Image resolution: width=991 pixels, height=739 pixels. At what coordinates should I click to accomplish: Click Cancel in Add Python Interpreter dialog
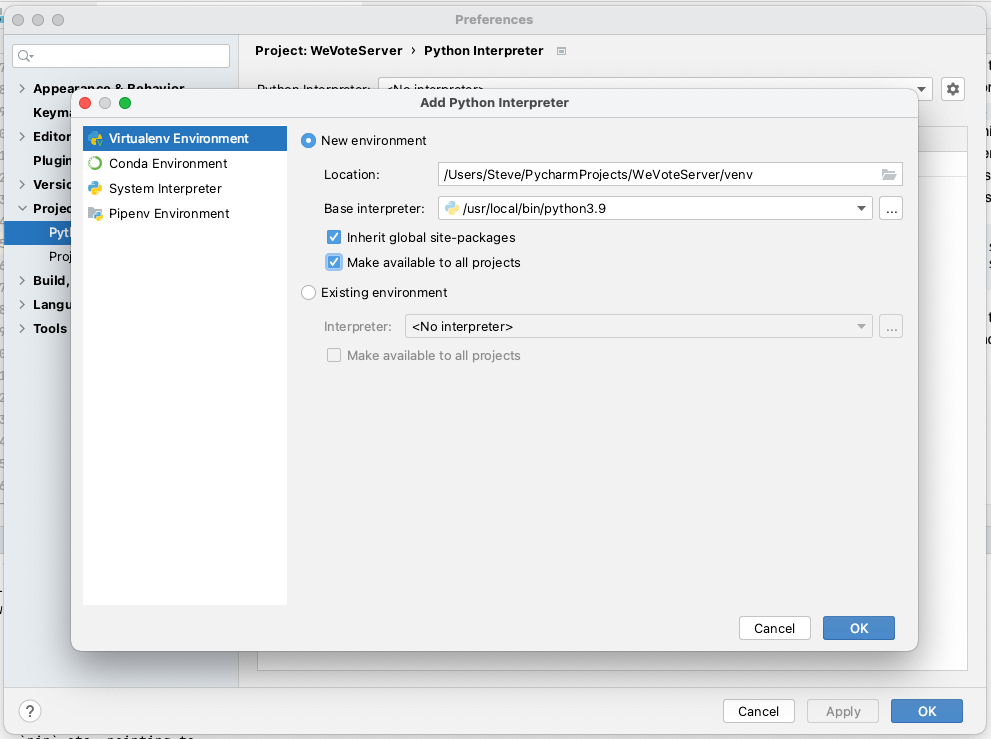tap(774, 628)
